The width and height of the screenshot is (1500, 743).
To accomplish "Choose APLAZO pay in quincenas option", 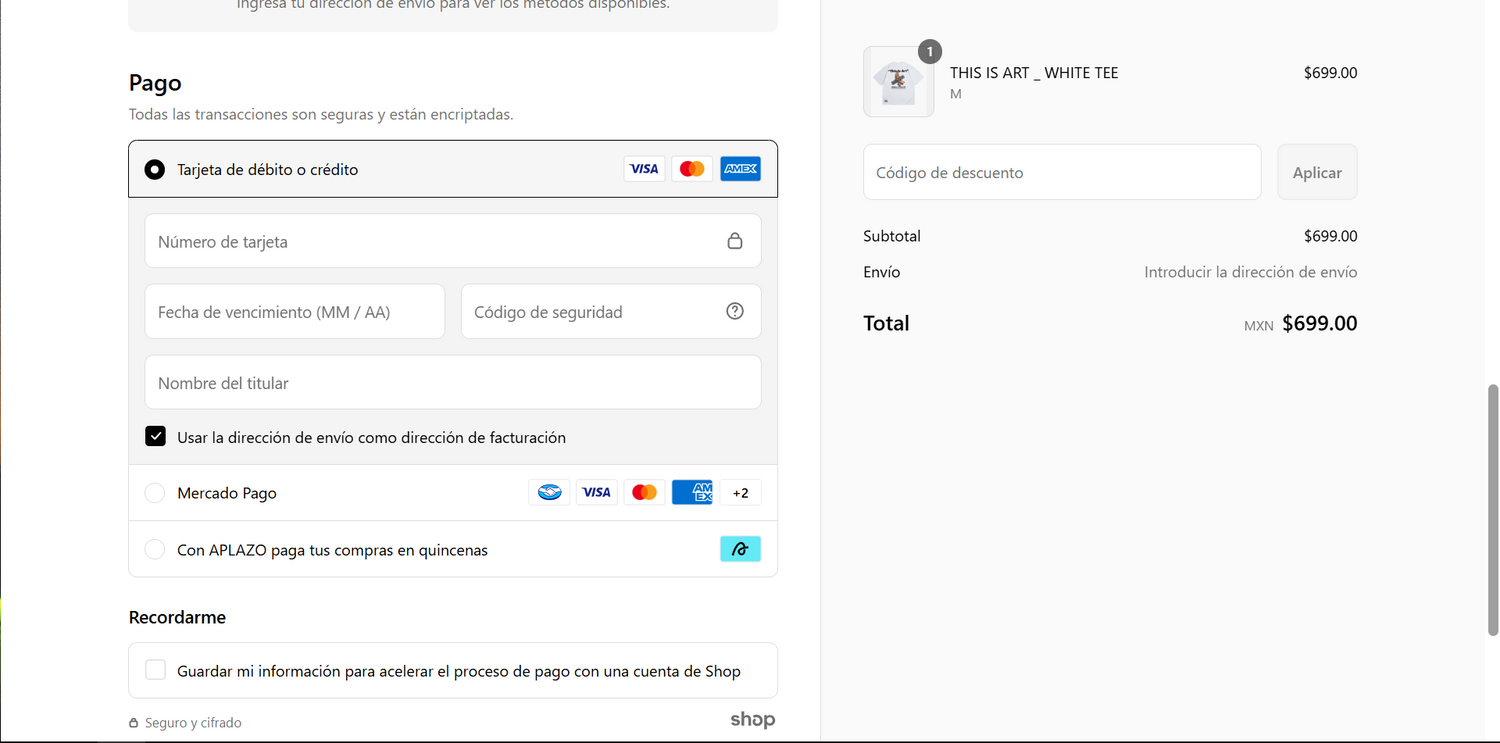I will point(155,550).
